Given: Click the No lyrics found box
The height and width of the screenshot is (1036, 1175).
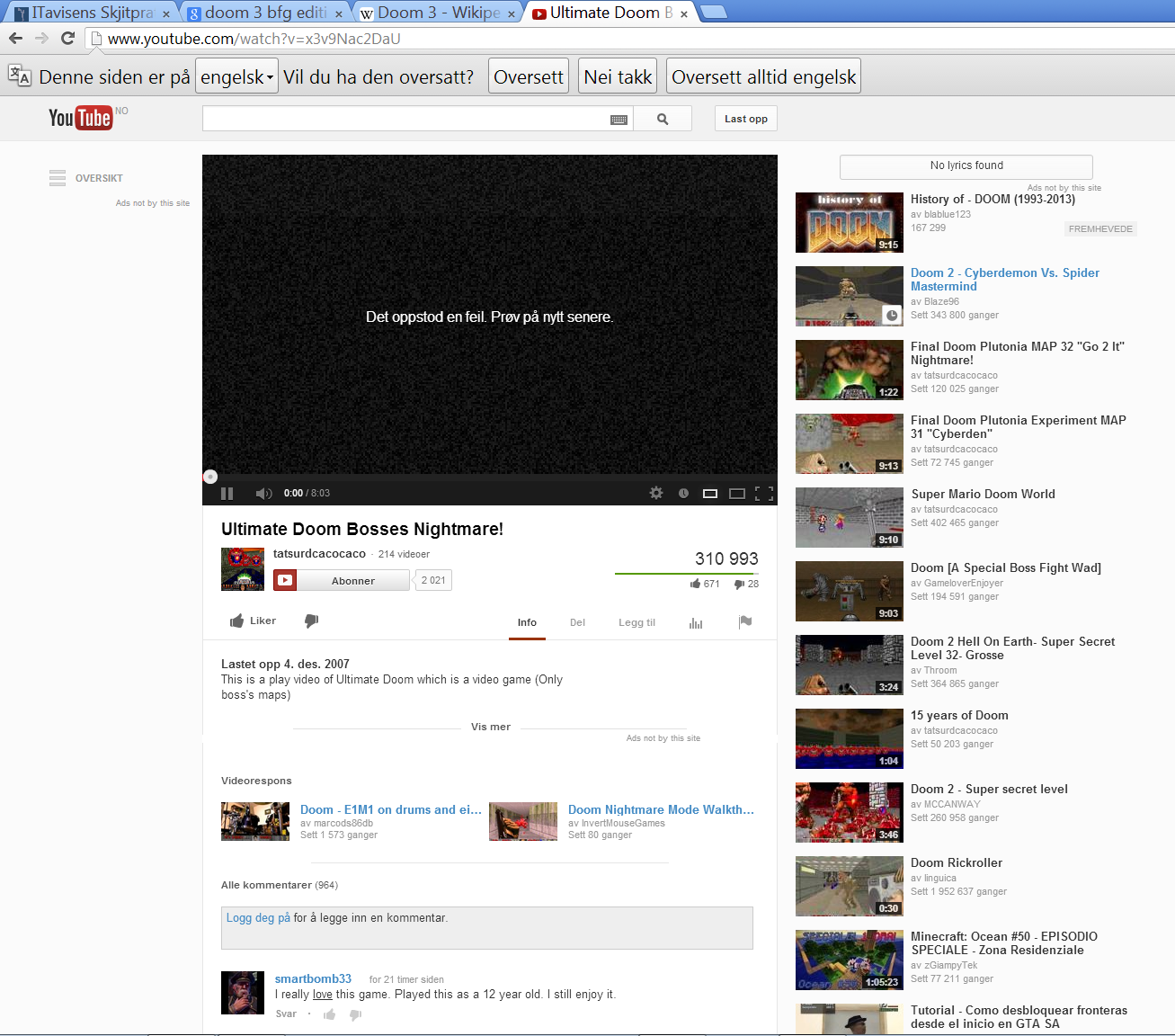Looking at the screenshot, I should click(x=966, y=166).
